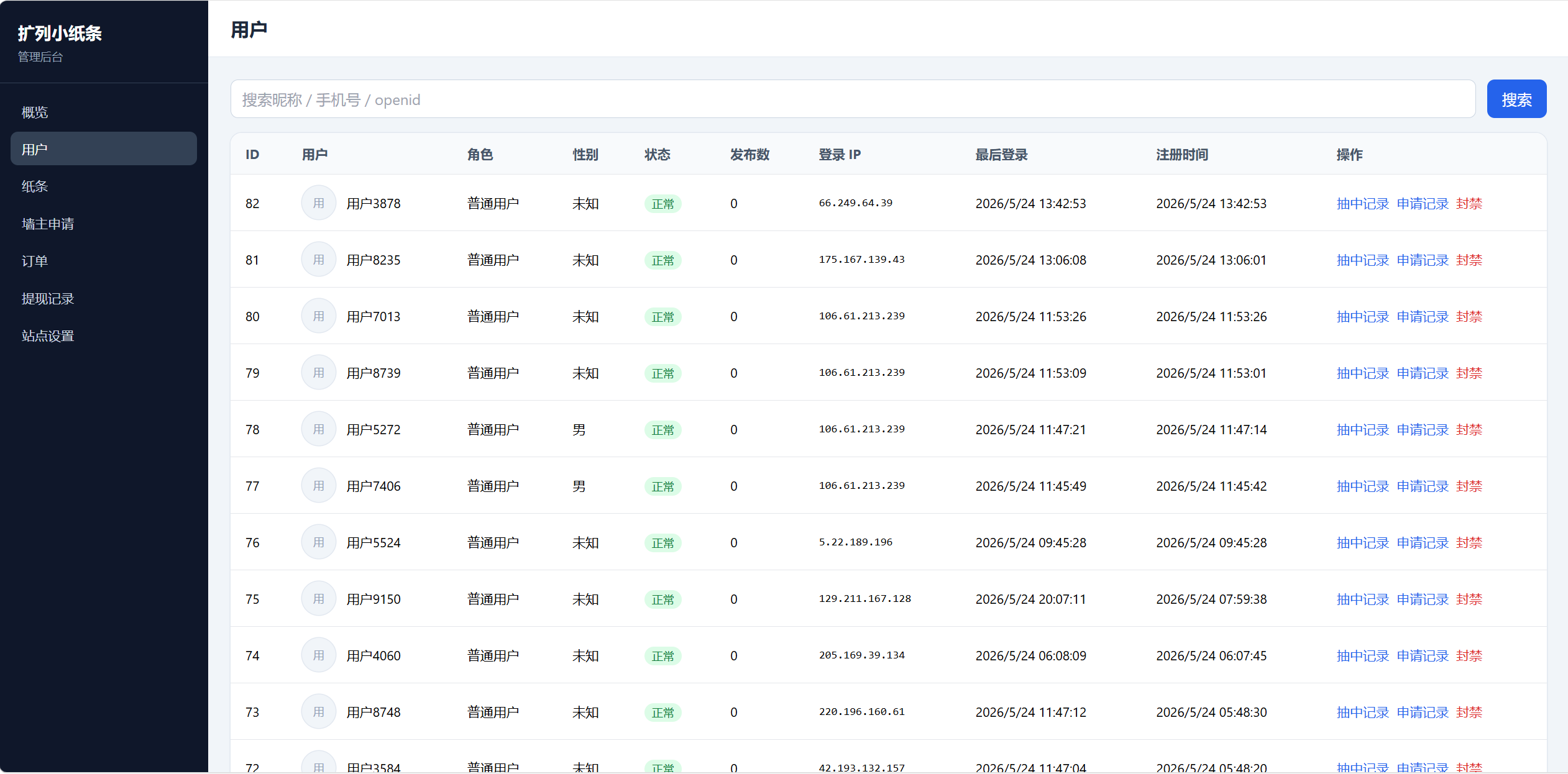Click avatar icon of 用户8739
Screen dimensions: 1568x774
point(319,373)
